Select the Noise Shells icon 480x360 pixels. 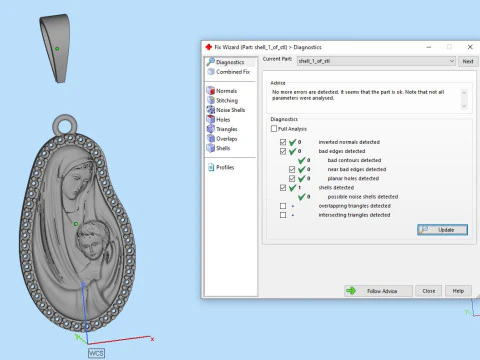tap(210, 110)
